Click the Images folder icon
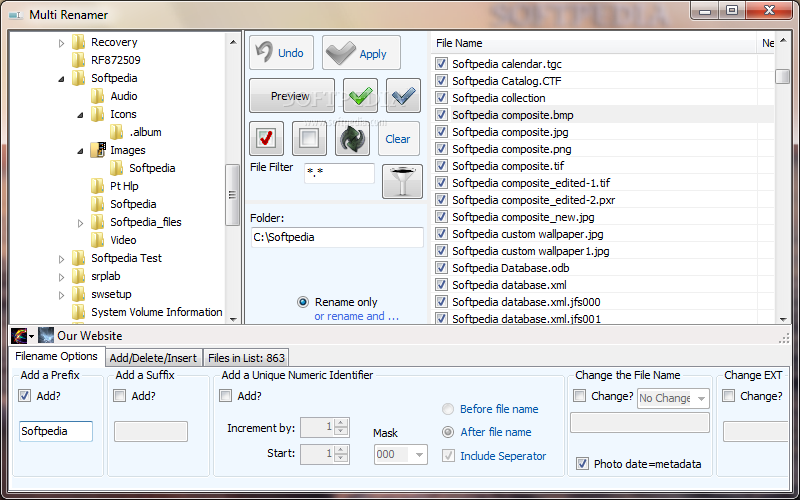The image size is (800, 500). [x=97, y=150]
